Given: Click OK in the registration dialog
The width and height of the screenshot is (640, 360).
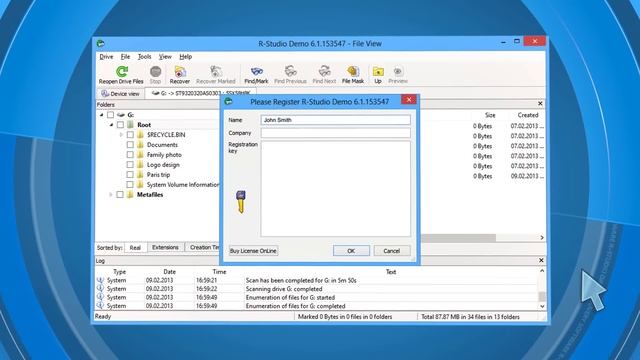Looking at the screenshot, I should point(351,251).
